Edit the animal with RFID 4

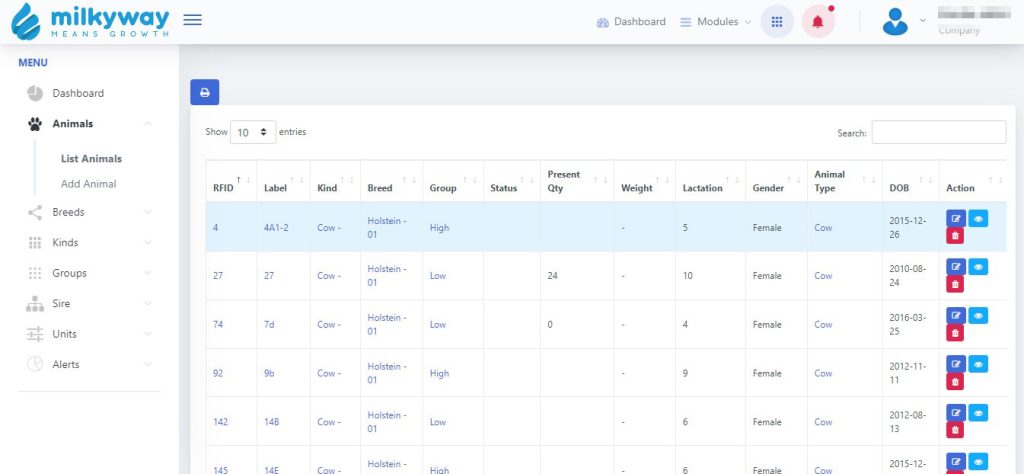pos(956,219)
